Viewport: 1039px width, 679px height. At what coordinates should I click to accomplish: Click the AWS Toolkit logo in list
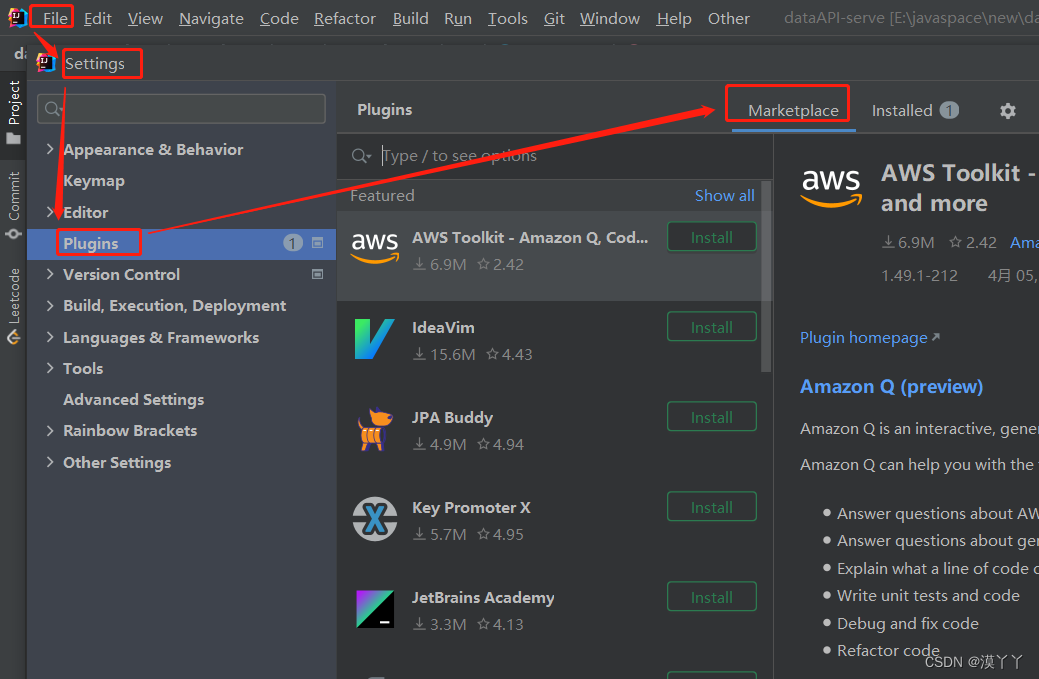click(x=375, y=248)
